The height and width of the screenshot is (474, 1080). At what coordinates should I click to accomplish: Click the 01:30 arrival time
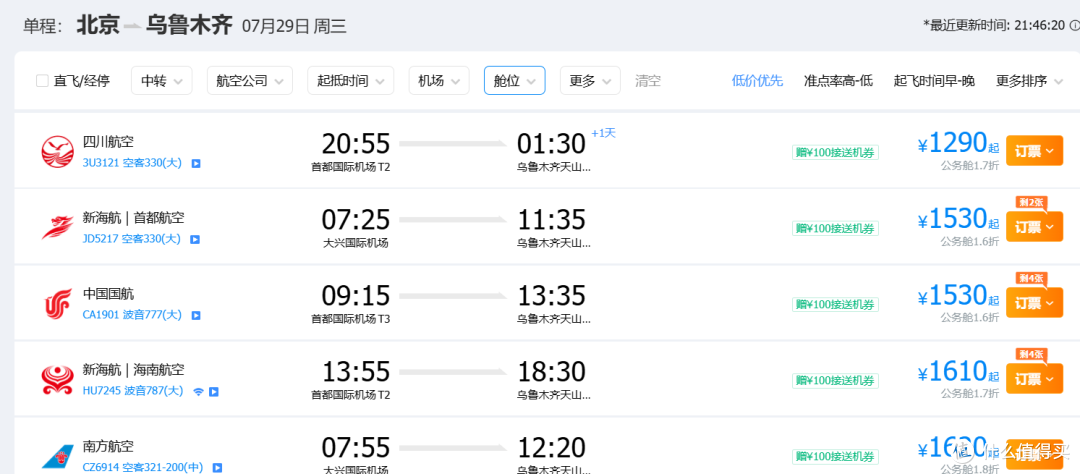[551, 144]
